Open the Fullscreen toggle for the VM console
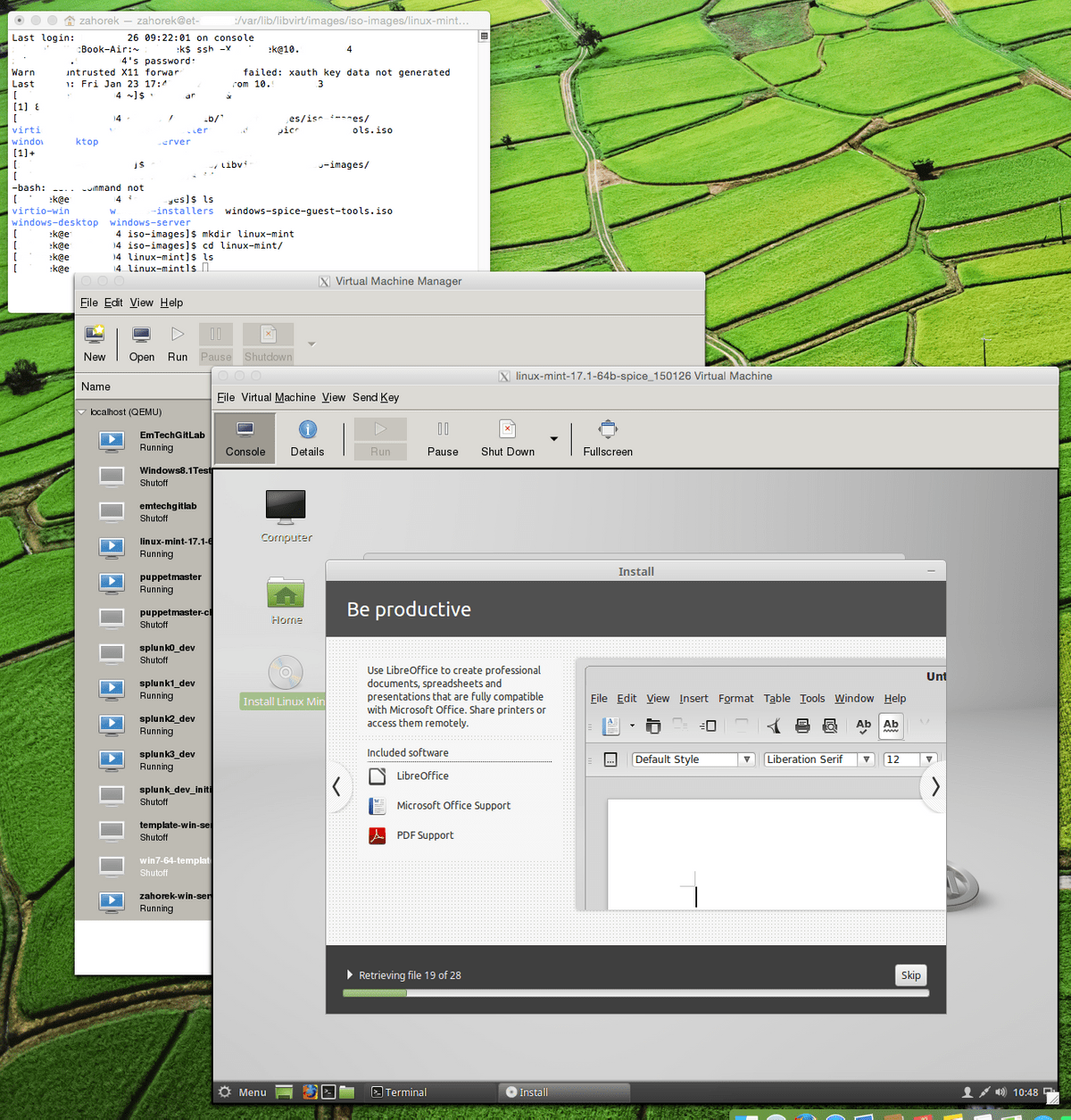This screenshot has height=1120, width=1071. (607, 437)
